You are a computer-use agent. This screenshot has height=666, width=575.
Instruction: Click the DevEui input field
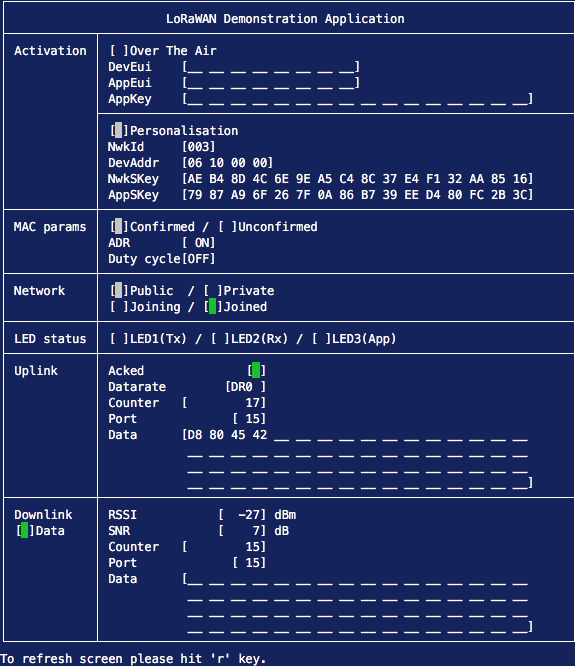[271, 67]
